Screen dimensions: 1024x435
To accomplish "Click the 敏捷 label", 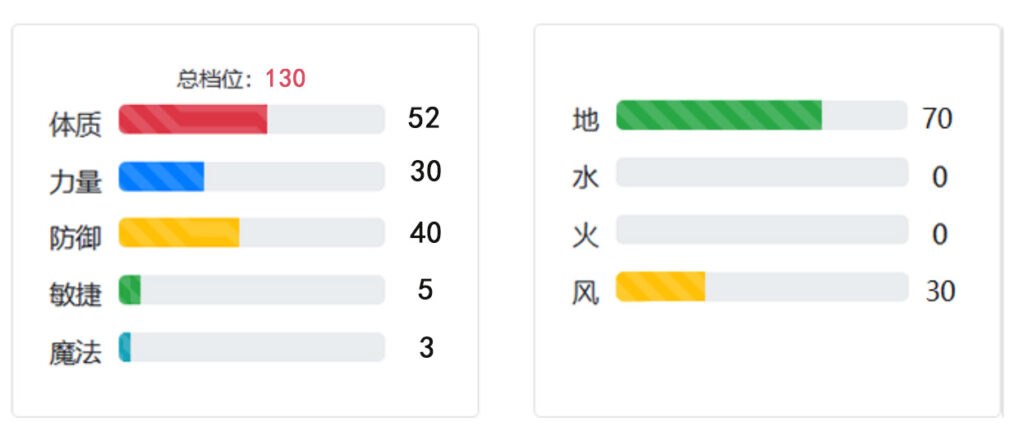I will pyautogui.click(x=76, y=295).
